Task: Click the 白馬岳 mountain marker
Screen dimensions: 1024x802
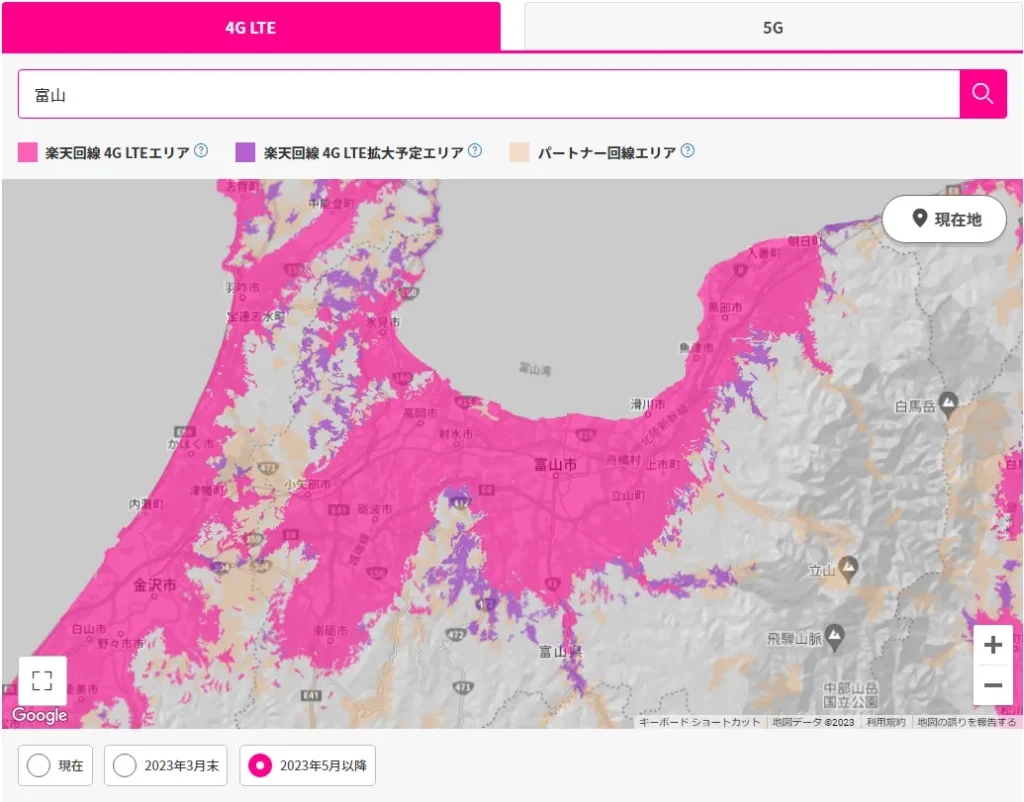Action: tap(948, 404)
